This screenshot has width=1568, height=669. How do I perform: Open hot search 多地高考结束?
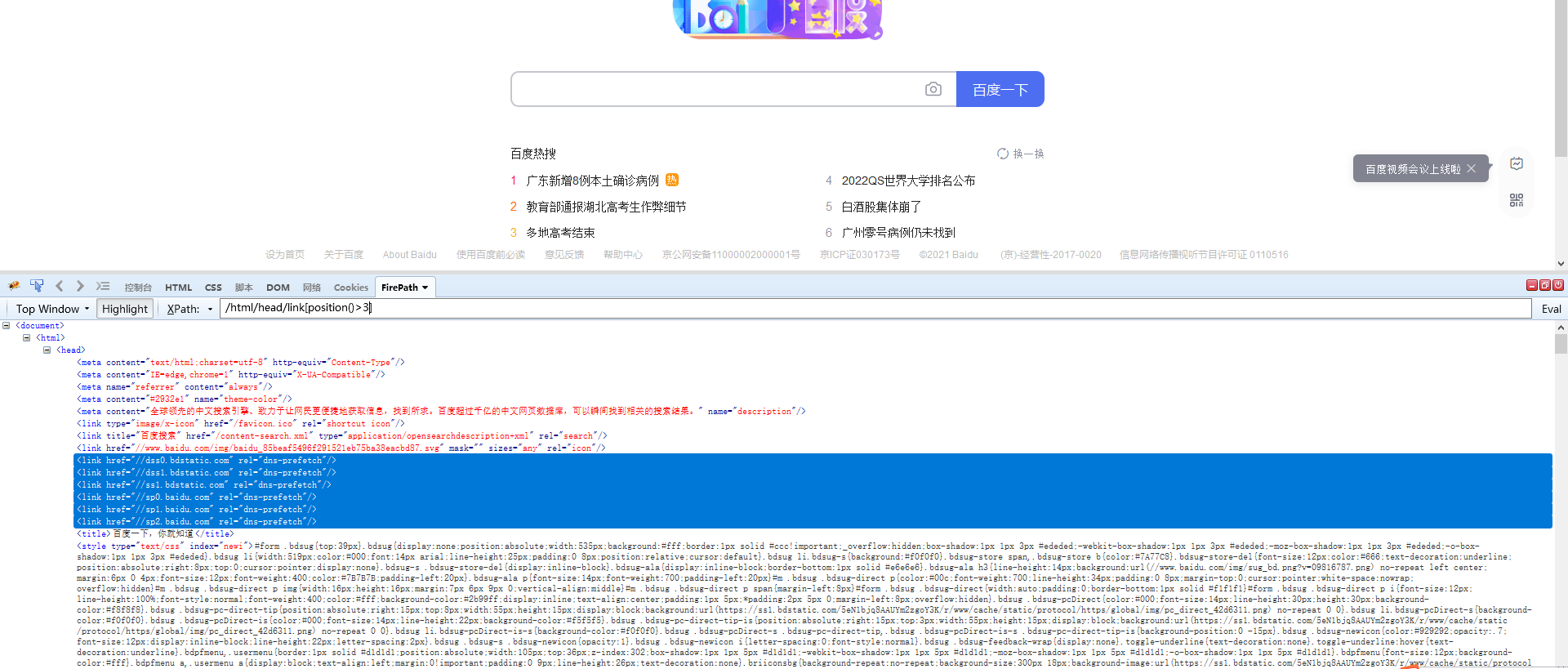560,233
